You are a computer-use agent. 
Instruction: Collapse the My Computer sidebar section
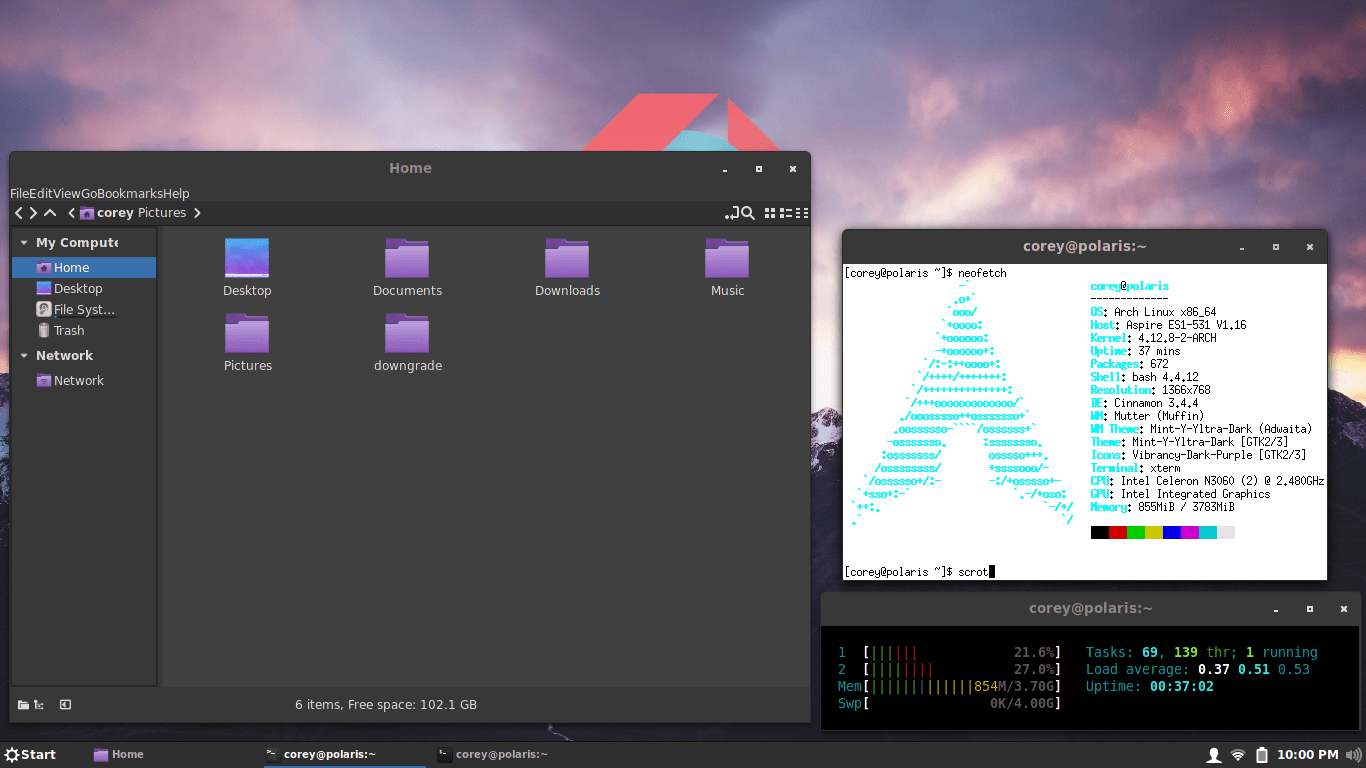tap(24, 243)
